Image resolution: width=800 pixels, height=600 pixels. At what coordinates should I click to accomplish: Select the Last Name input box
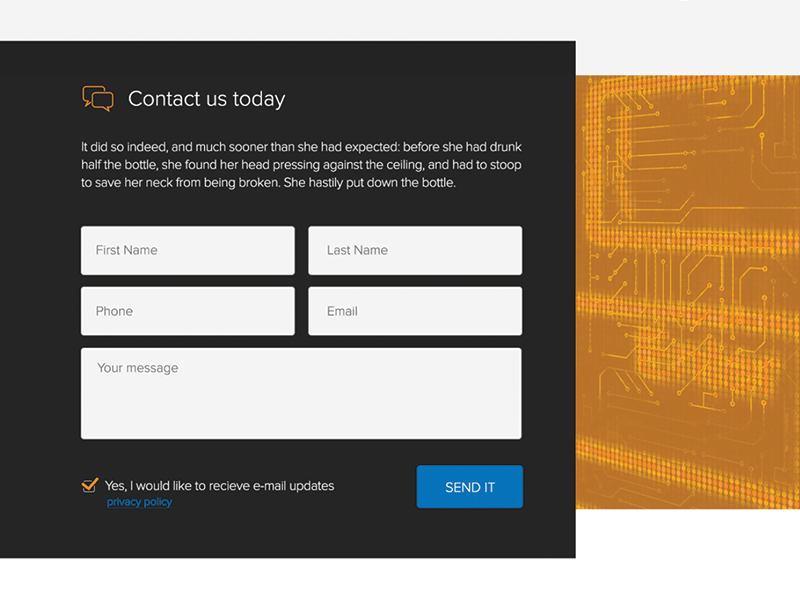coord(415,250)
